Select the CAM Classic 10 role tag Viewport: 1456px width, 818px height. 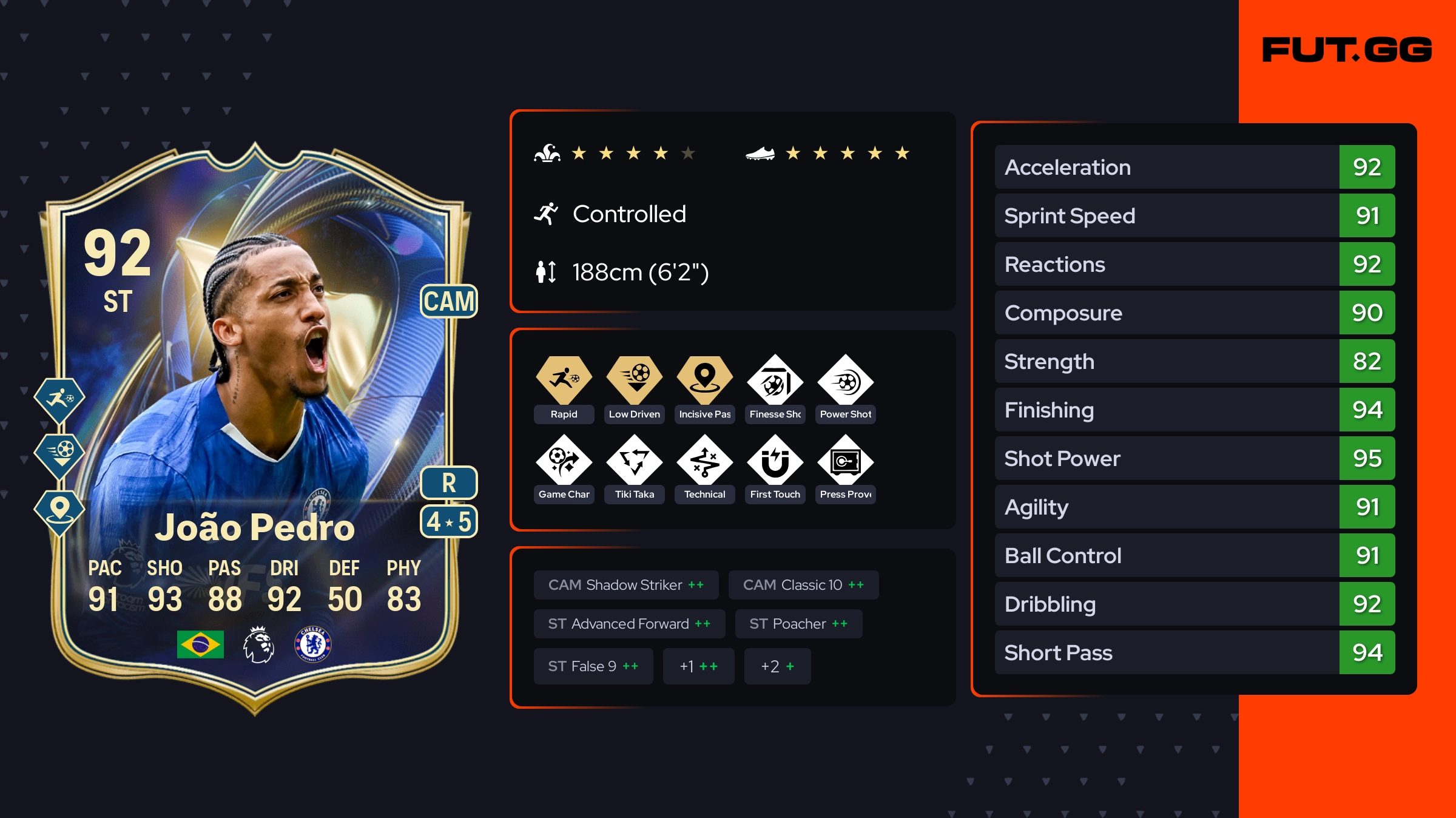pos(803,585)
